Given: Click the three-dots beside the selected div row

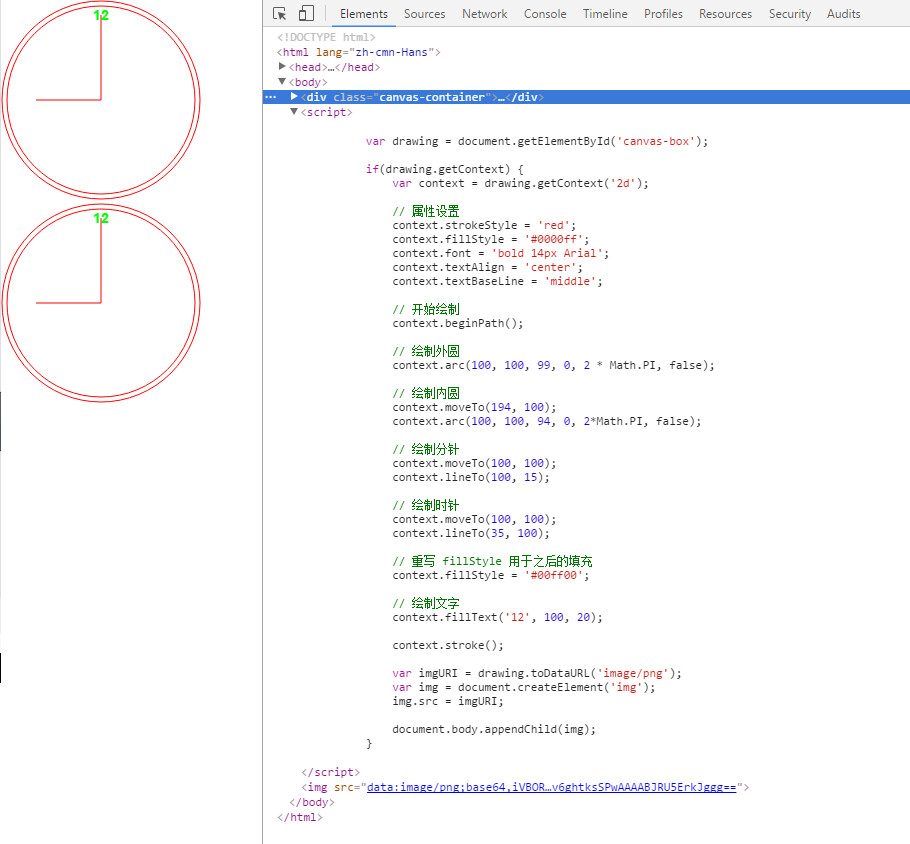Looking at the screenshot, I should pyautogui.click(x=270, y=97).
